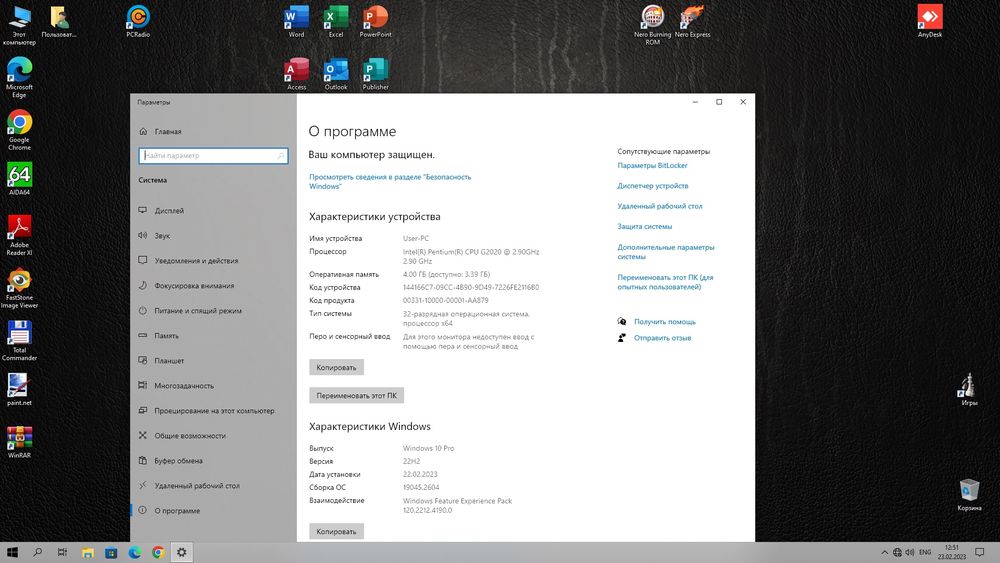Click the volume icon in system tray
The image size is (1000, 563).
pos(909,552)
